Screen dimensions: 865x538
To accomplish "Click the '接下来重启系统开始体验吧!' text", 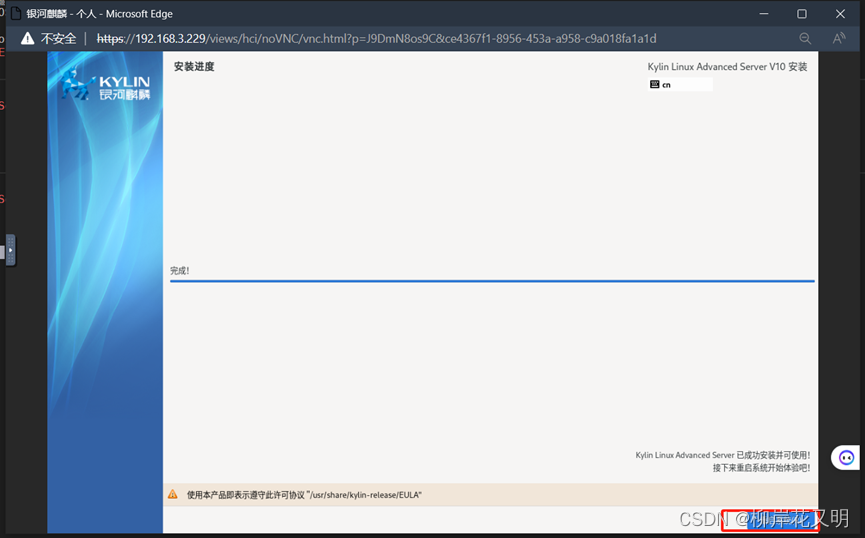I will click(x=761, y=468).
